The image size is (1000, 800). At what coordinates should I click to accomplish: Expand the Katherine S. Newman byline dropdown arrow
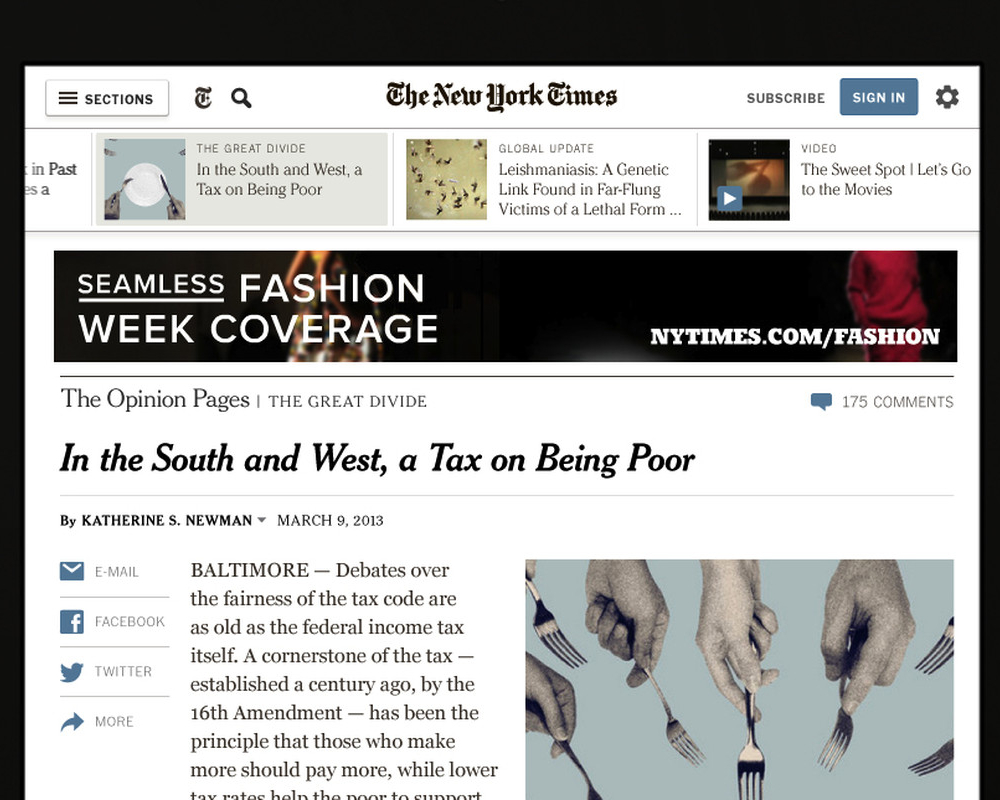(x=261, y=520)
